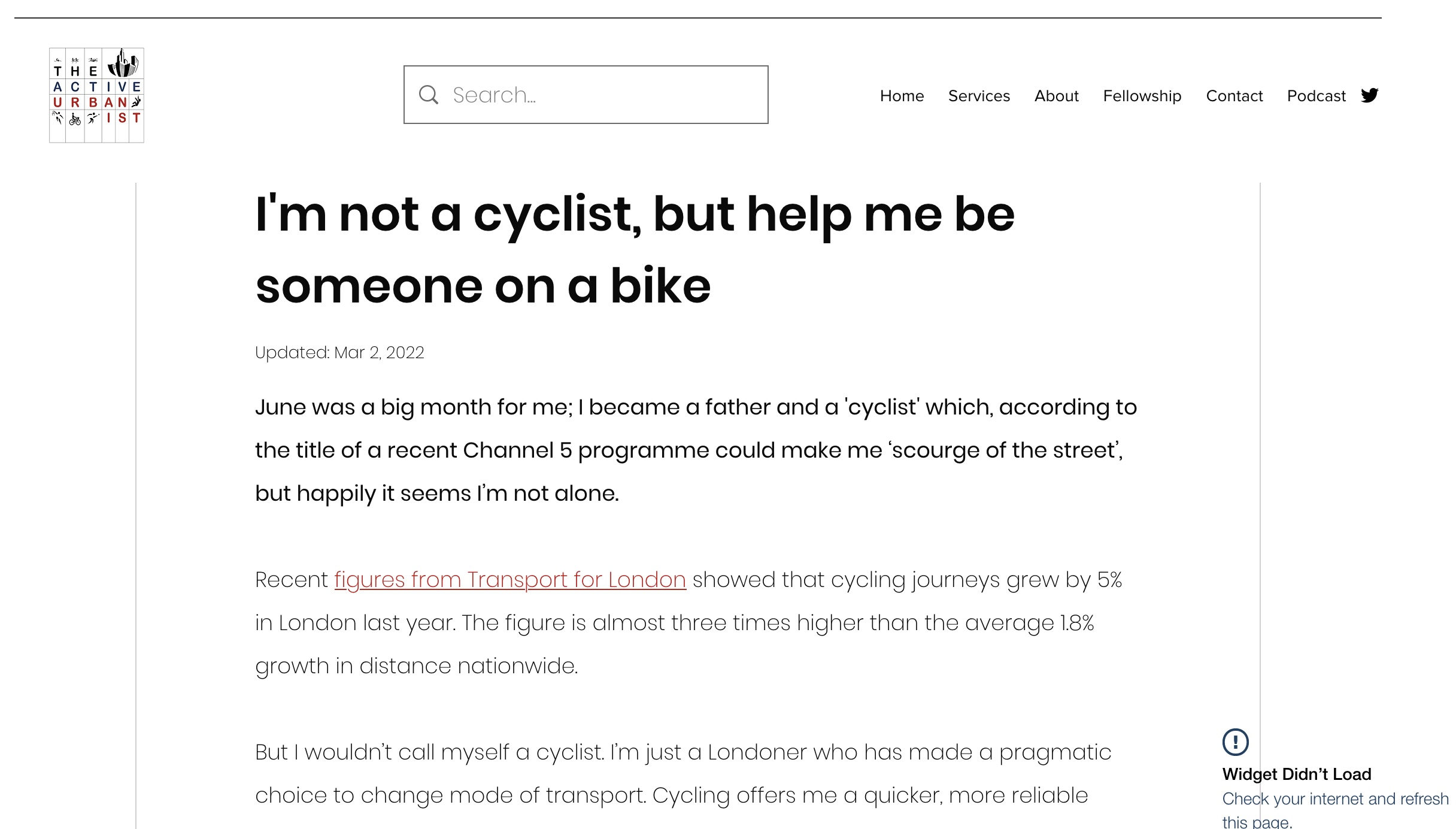Follow the 'figures from Transport for London' link
The height and width of the screenshot is (829, 1456).
(x=509, y=580)
